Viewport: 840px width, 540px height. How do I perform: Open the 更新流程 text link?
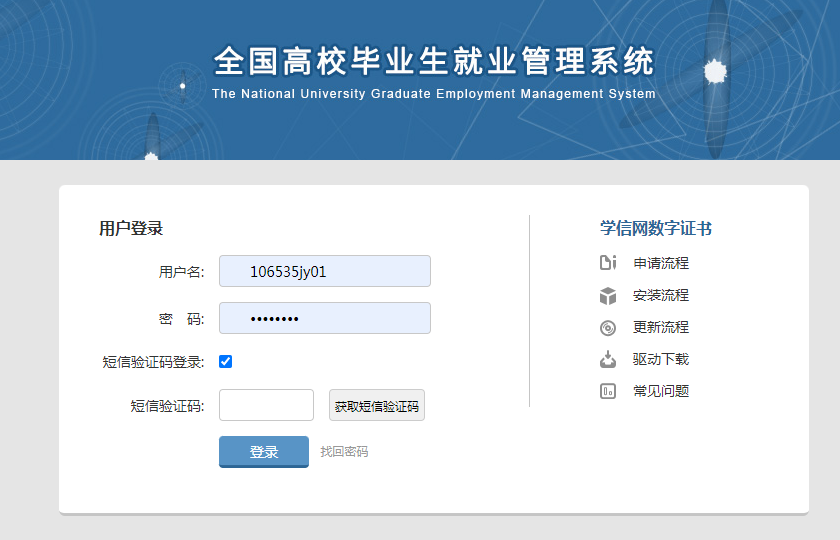660,327
